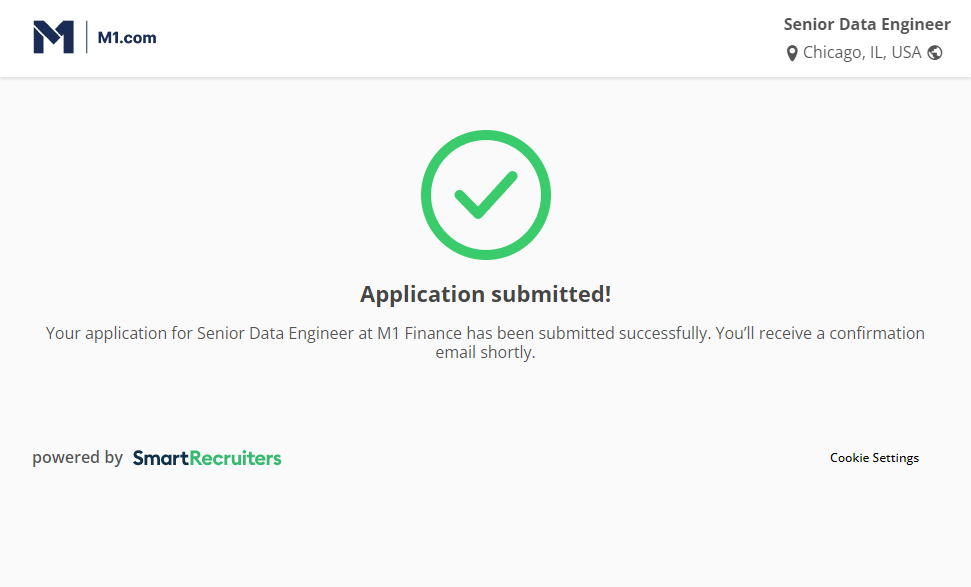This screenshot has height=587, width=971.
Task: Click the location pin icon
Action: pyautogui.click(x=792, y=53)
